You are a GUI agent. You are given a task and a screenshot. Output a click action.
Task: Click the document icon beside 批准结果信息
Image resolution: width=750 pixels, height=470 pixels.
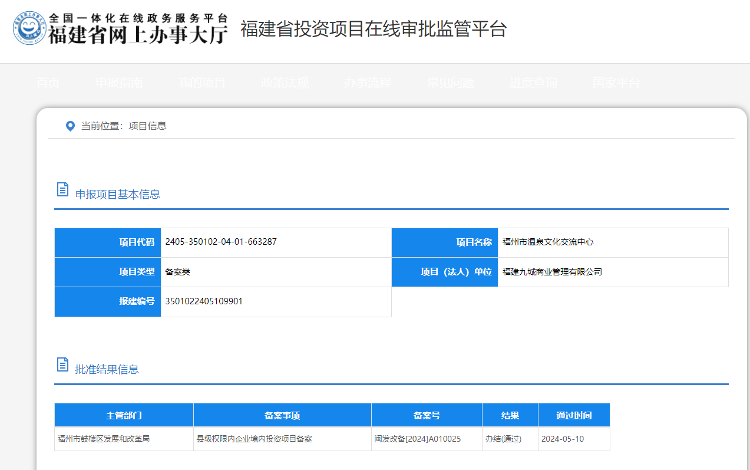pos(63,365)
